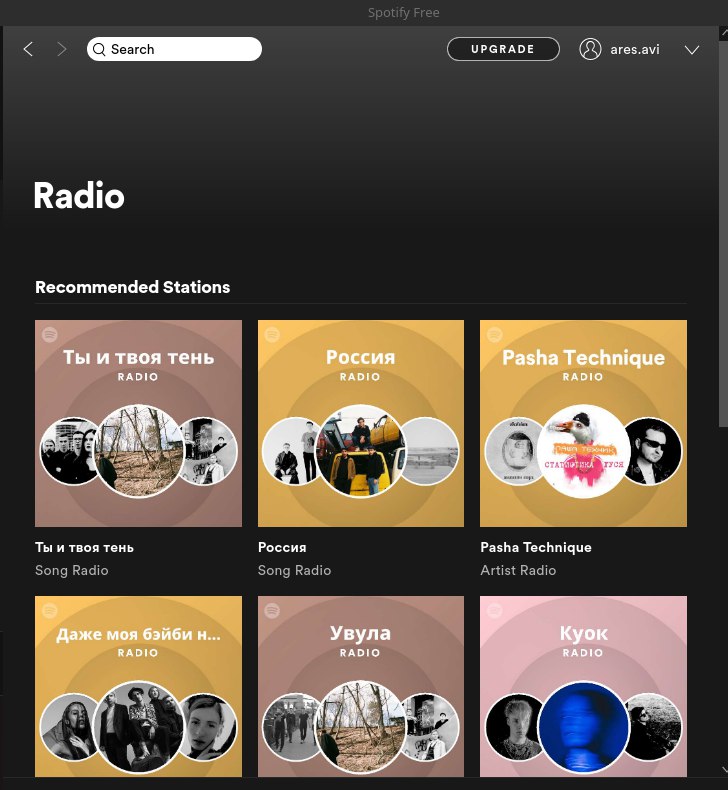The image size is (728, 790).
Task: Click Song Radio under Ты и твоя тень
Action: coord(72,570)
